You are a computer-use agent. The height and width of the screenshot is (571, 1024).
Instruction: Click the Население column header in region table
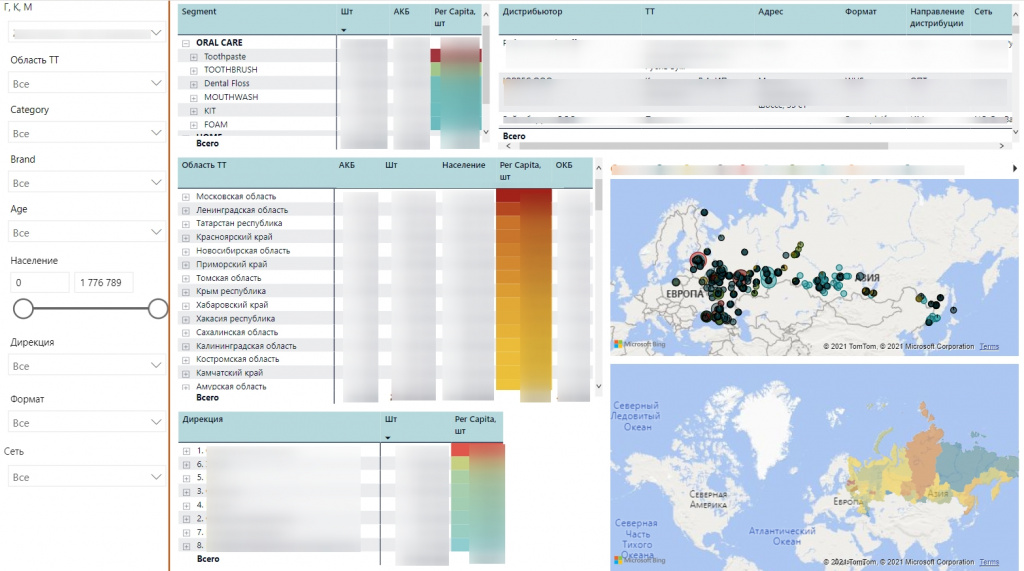tap(463, 165)
